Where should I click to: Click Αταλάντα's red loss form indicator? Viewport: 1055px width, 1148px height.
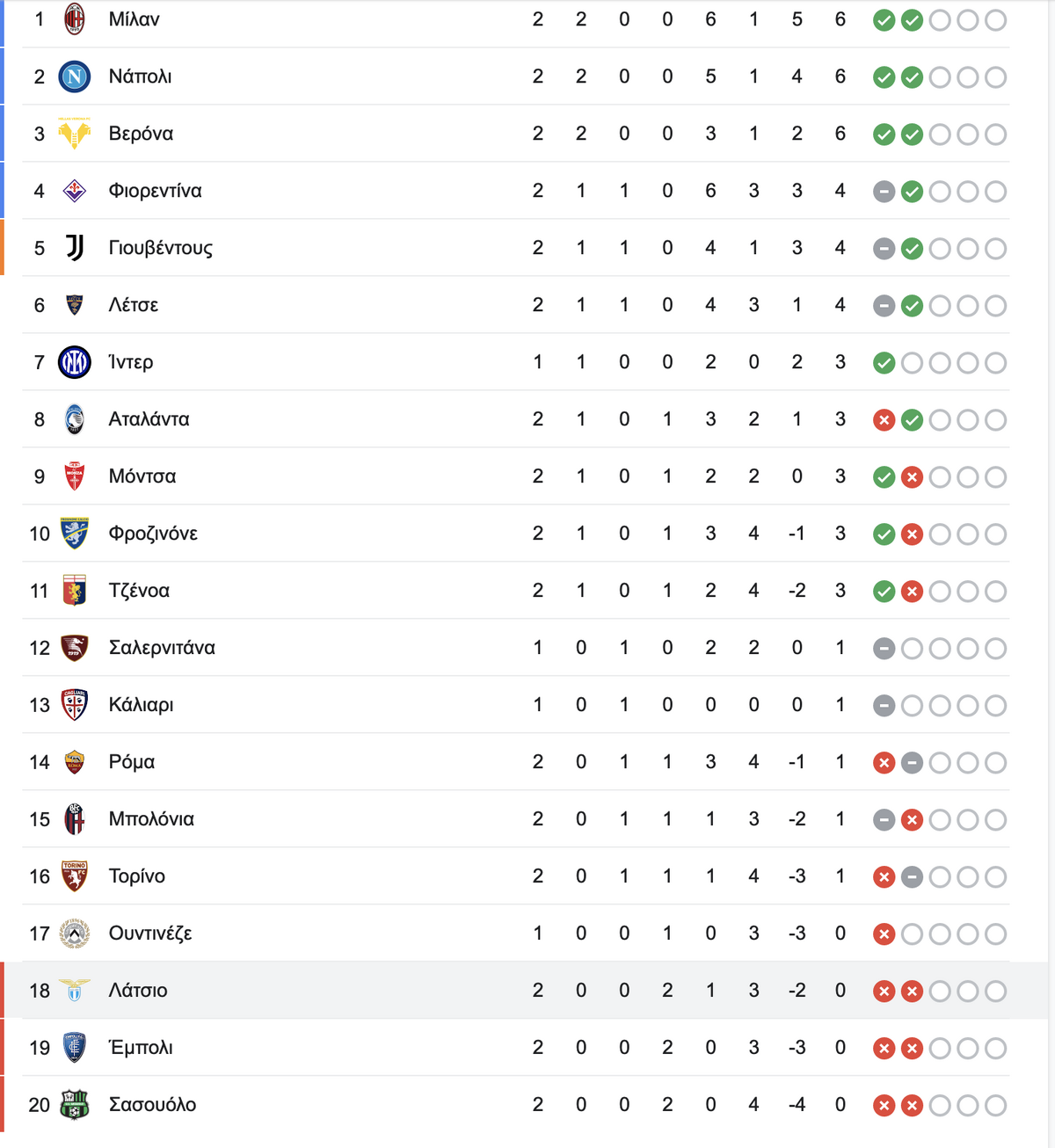coord(884,420)
